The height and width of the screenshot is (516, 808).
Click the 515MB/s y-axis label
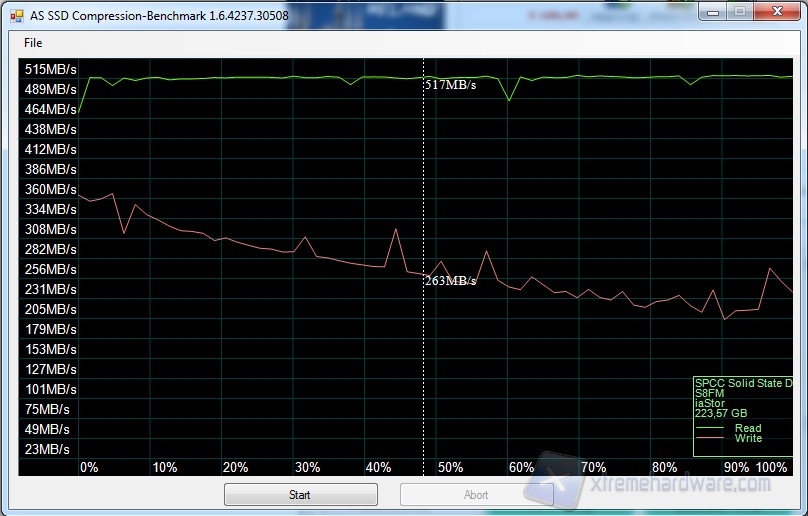50,69
